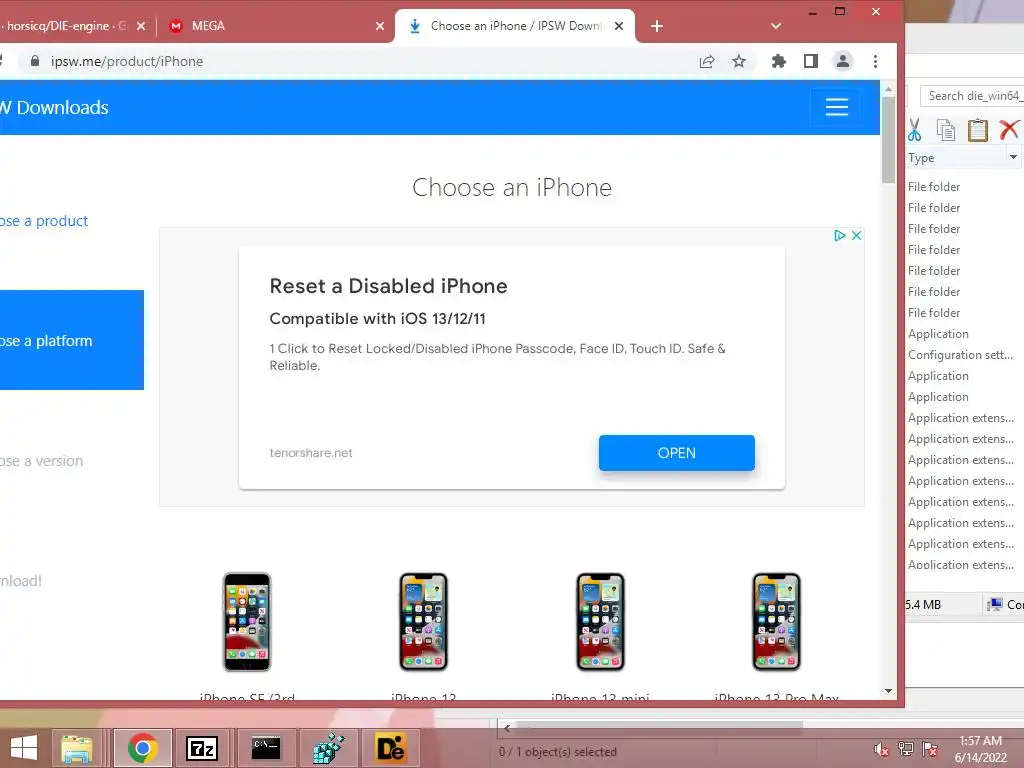Screen dimensions: 1024x768
Task: Close the ad with the X icon
Action: [856, 235]
